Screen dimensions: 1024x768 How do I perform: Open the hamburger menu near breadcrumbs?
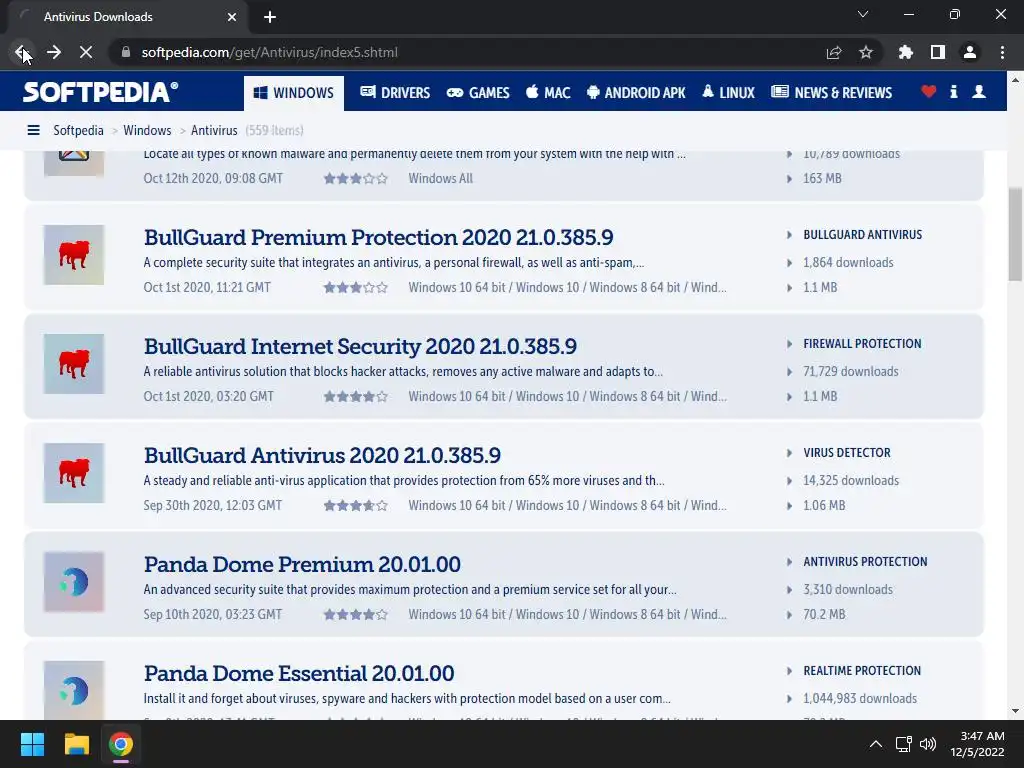click(33, 131)
